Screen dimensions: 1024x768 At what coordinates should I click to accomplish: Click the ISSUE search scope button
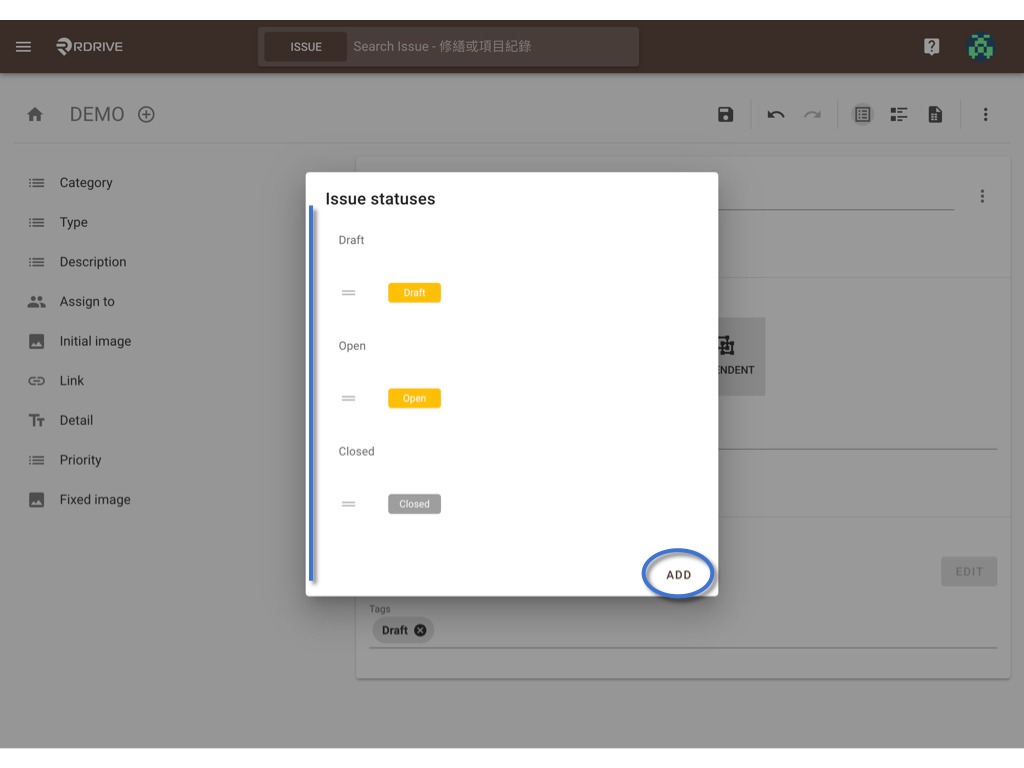click(306, 47)
